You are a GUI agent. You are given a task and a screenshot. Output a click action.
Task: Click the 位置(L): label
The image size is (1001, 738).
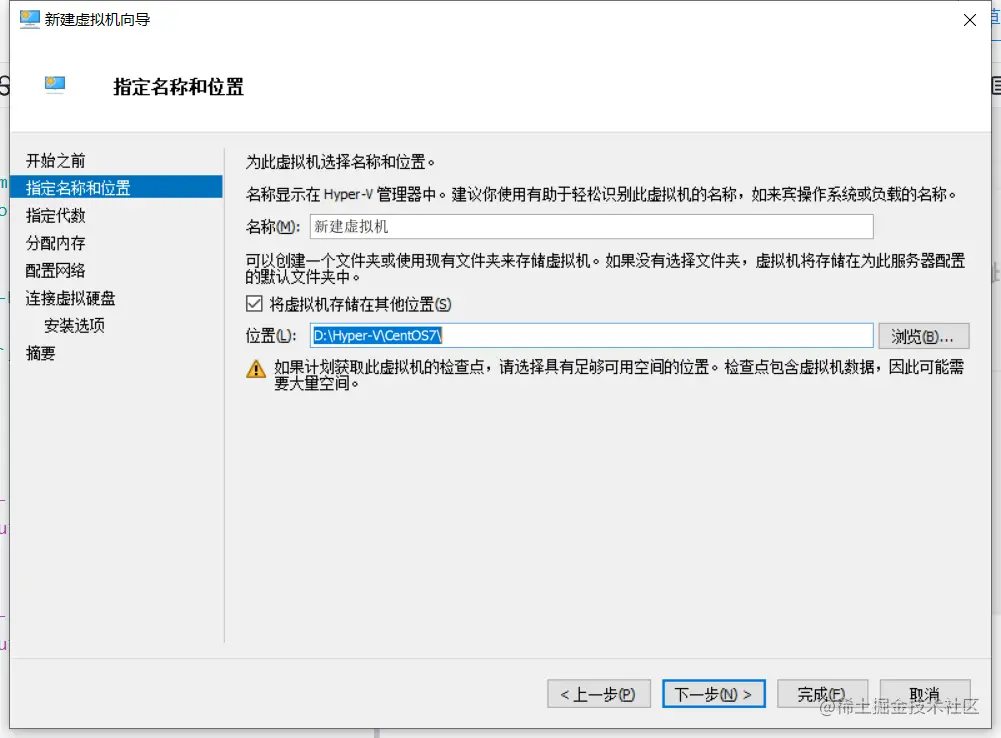(x=271, y=336)
